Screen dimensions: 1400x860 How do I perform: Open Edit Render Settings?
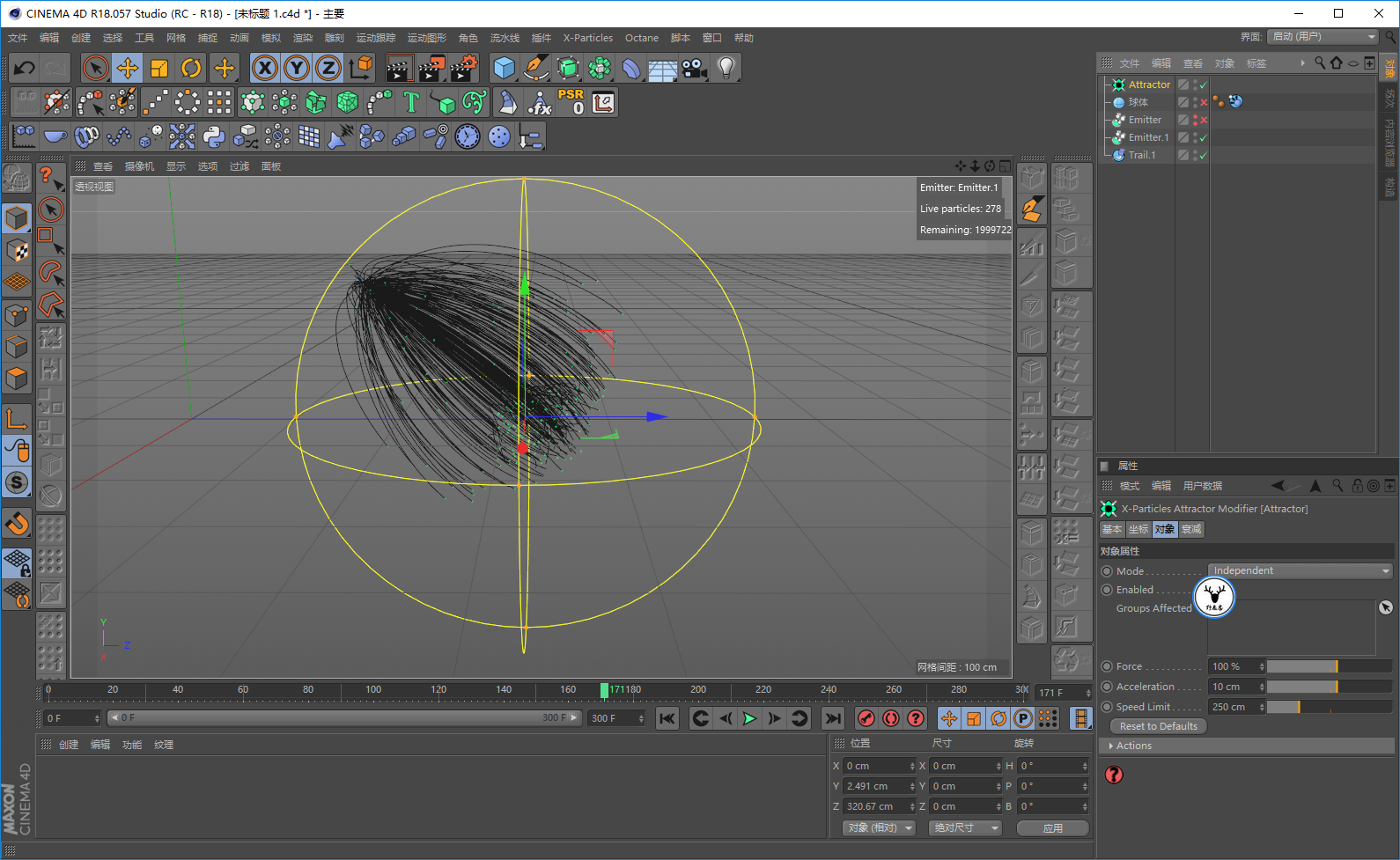[x=464, y=68]
